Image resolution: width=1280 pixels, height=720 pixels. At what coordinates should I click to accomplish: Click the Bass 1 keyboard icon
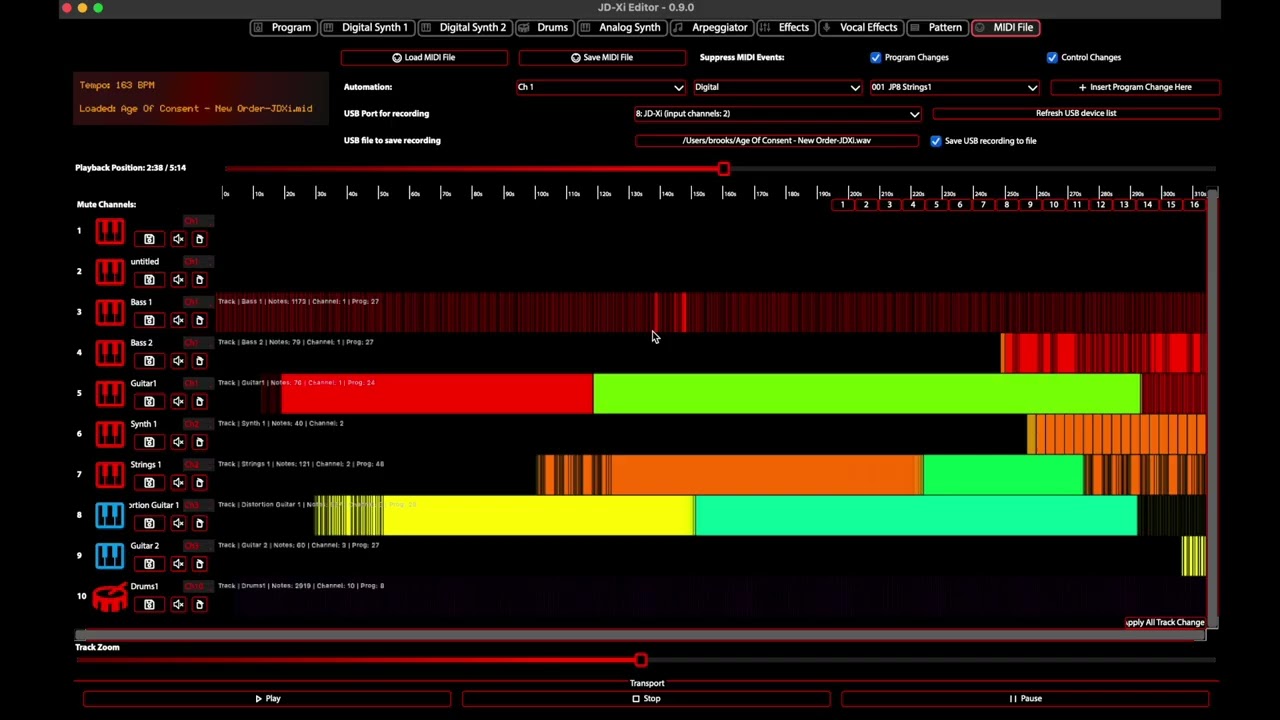click(x=110, y=313)
